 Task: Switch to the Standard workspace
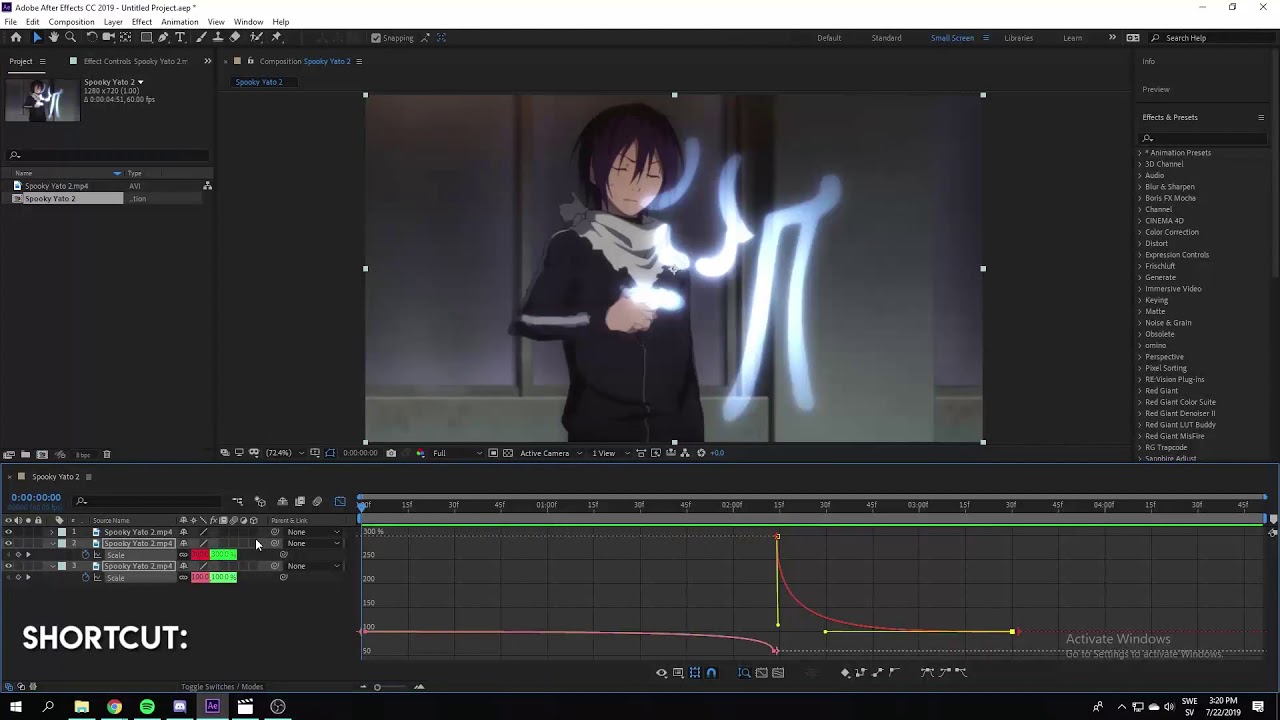click(x=886, y=38)
